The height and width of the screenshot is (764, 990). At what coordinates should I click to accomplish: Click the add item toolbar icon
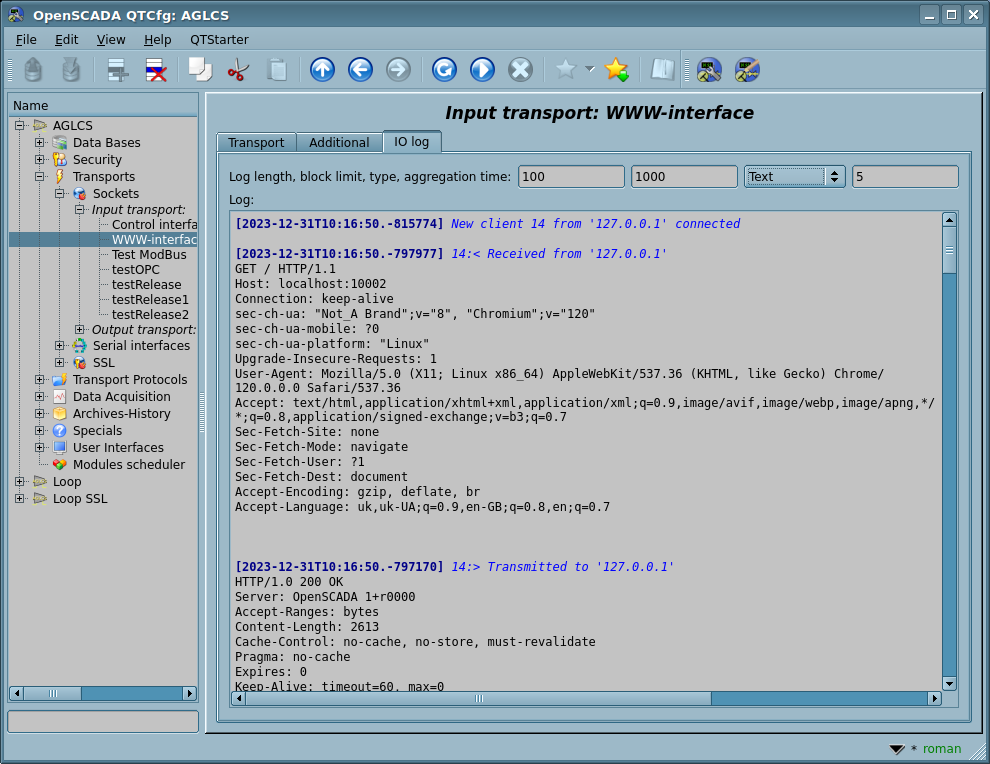coord(118,69)
